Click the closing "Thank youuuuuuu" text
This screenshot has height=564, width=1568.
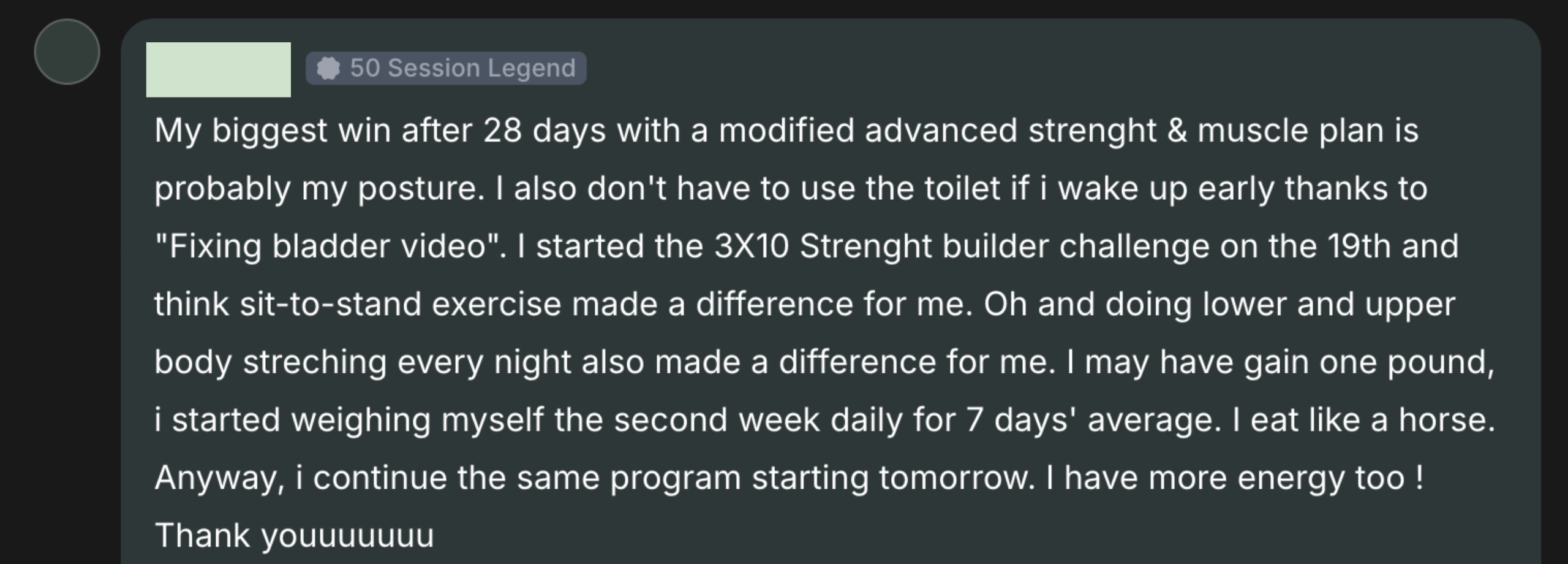(x=294, y=535)
